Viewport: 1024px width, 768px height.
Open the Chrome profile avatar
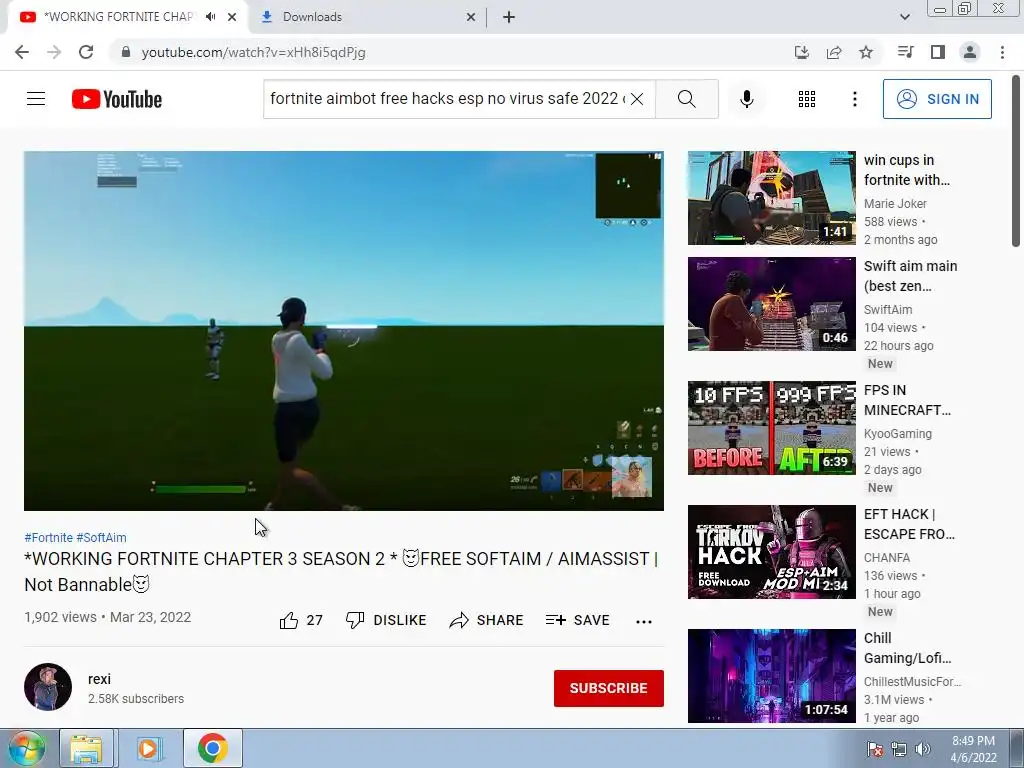pyautogui.click(x=970, y=52)
